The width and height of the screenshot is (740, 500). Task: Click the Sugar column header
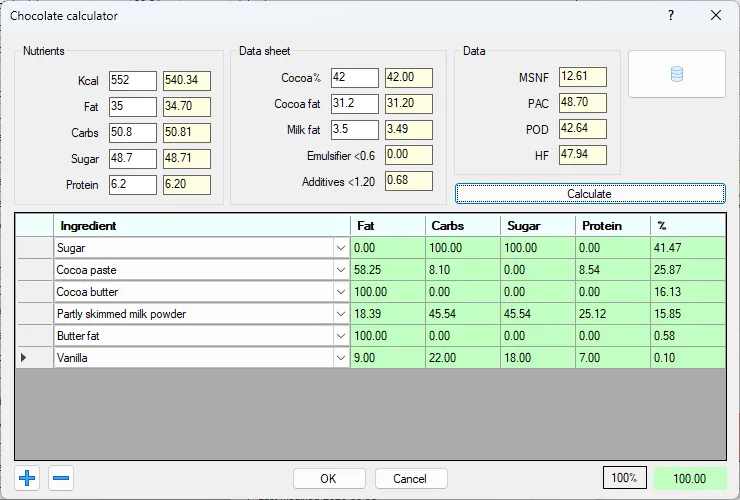pyautogui.click(x=538, y=226)
